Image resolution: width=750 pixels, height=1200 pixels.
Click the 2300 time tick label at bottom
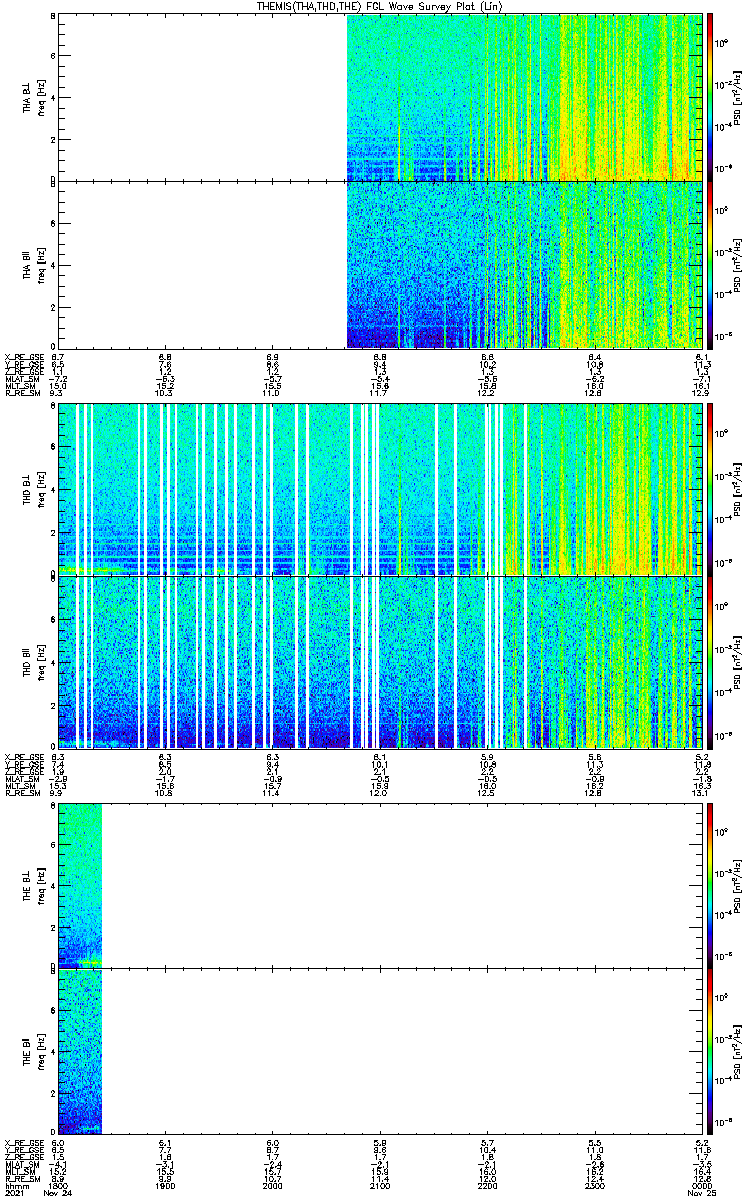click(593, 1185)
